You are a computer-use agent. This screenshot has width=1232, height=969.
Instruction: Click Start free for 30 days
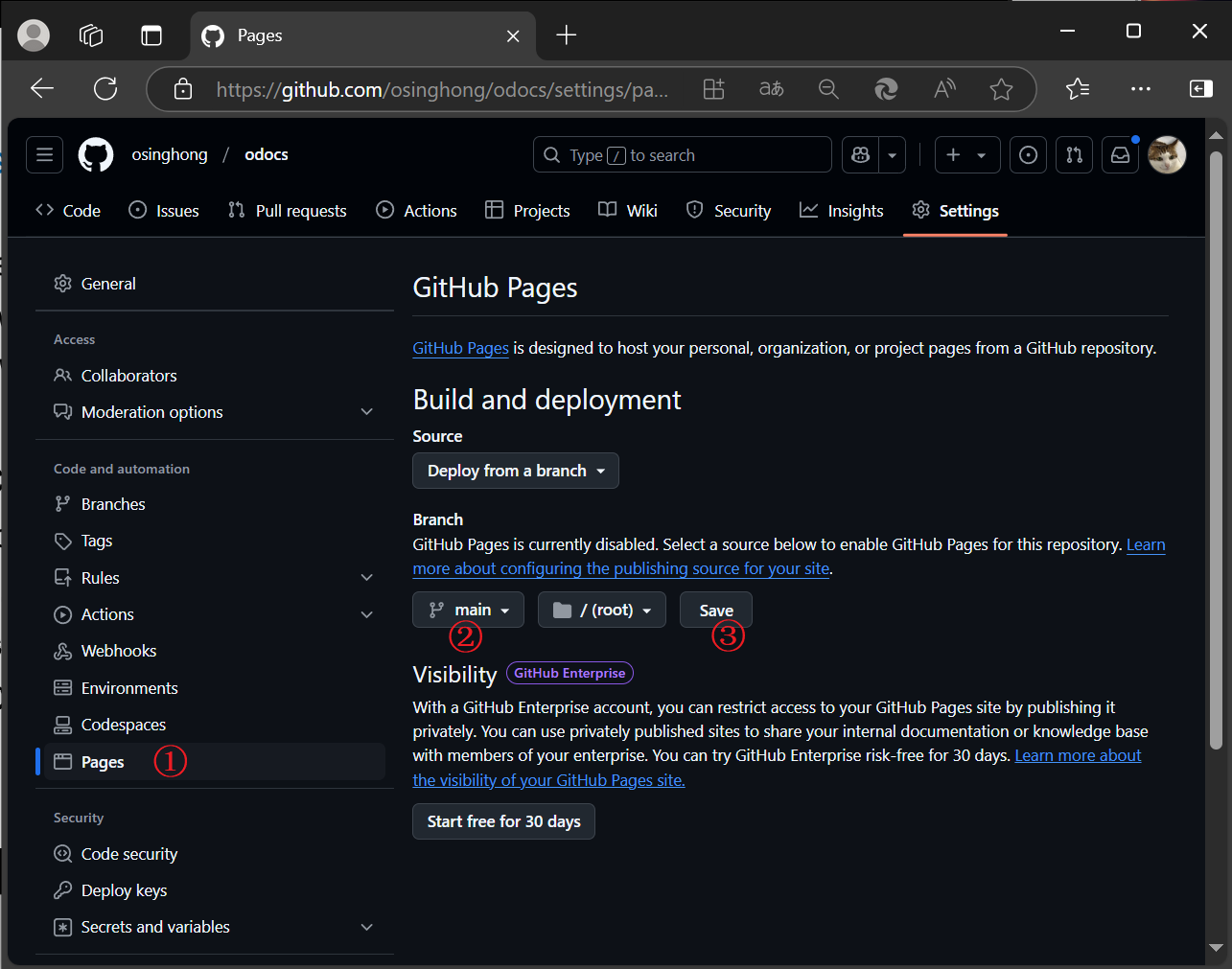(x=503, y=821)
